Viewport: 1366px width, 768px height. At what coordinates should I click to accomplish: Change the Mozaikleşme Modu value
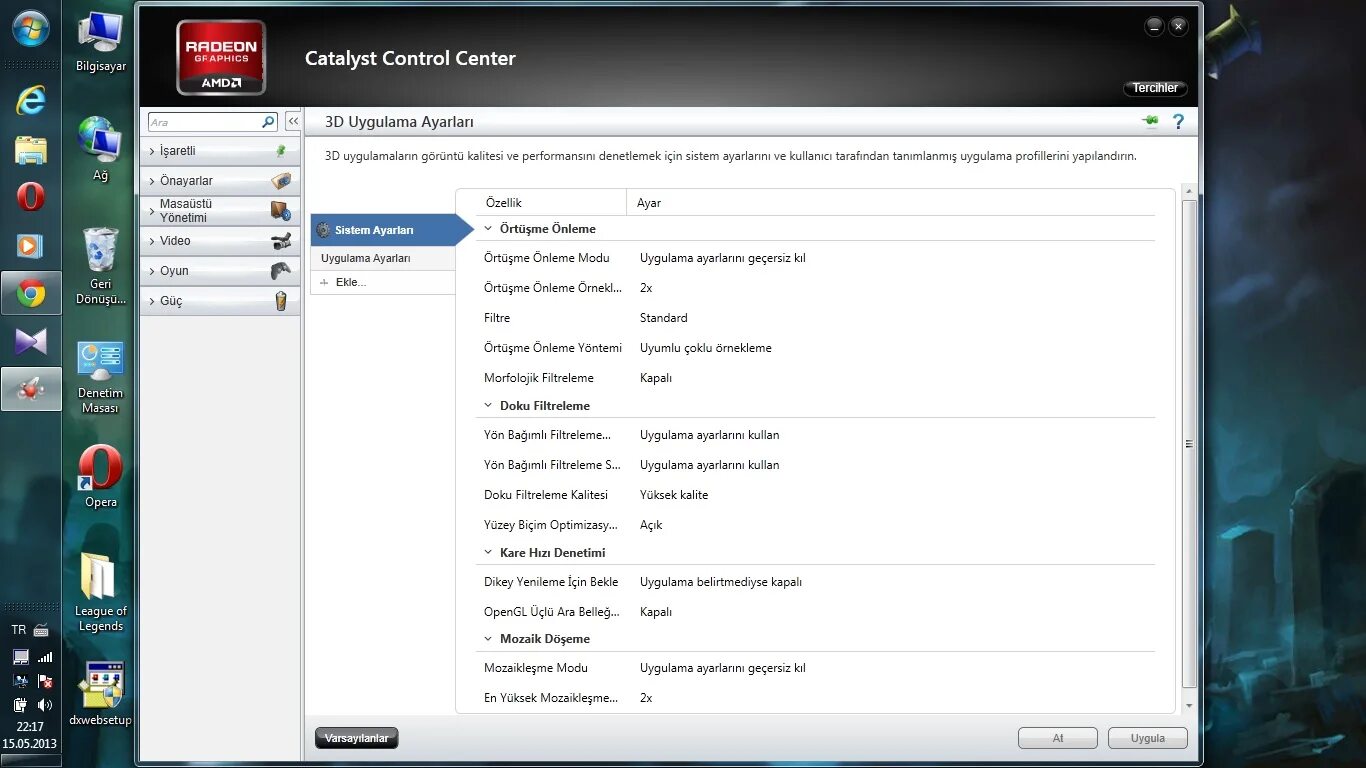click(723, 668)
